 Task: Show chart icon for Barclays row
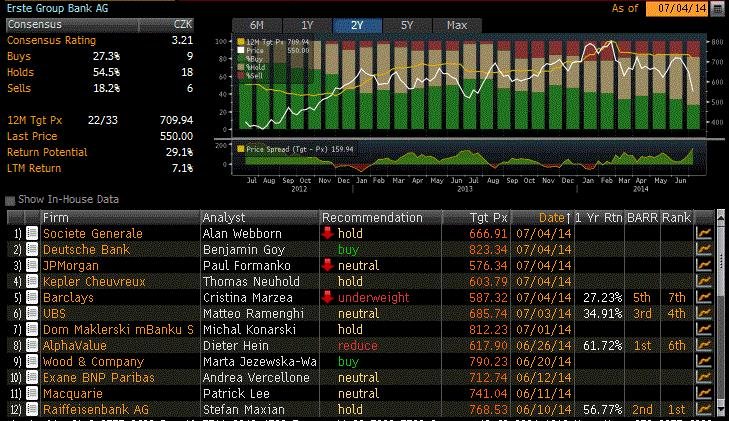point(704,297)
